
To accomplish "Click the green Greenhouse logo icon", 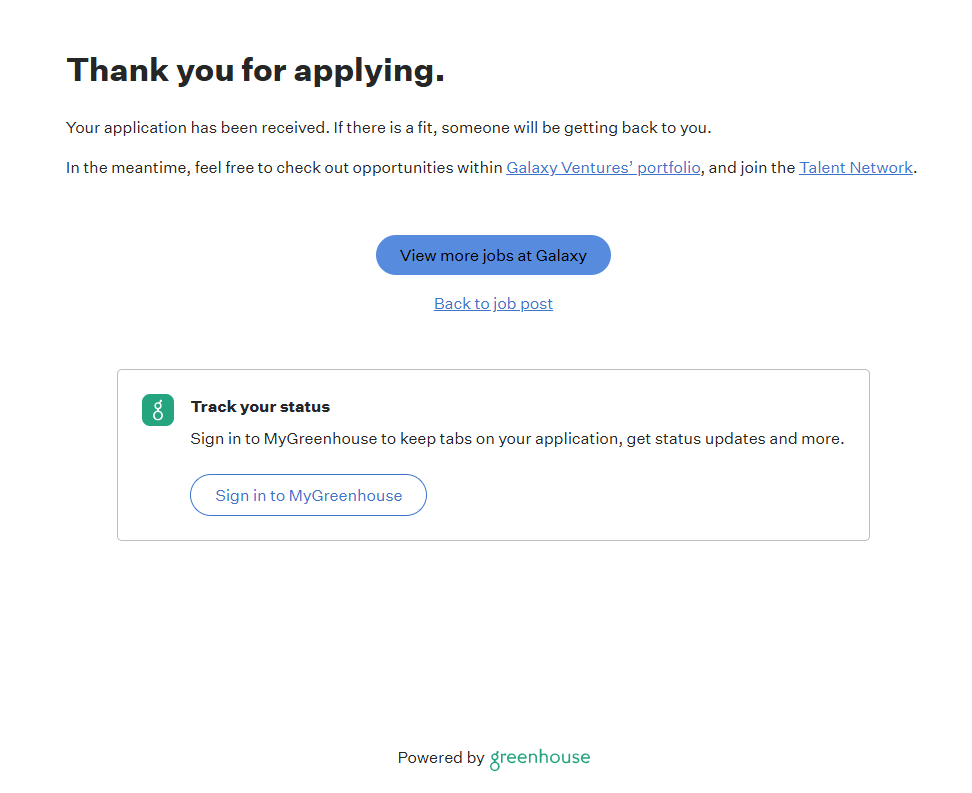I will coord(158,410).
